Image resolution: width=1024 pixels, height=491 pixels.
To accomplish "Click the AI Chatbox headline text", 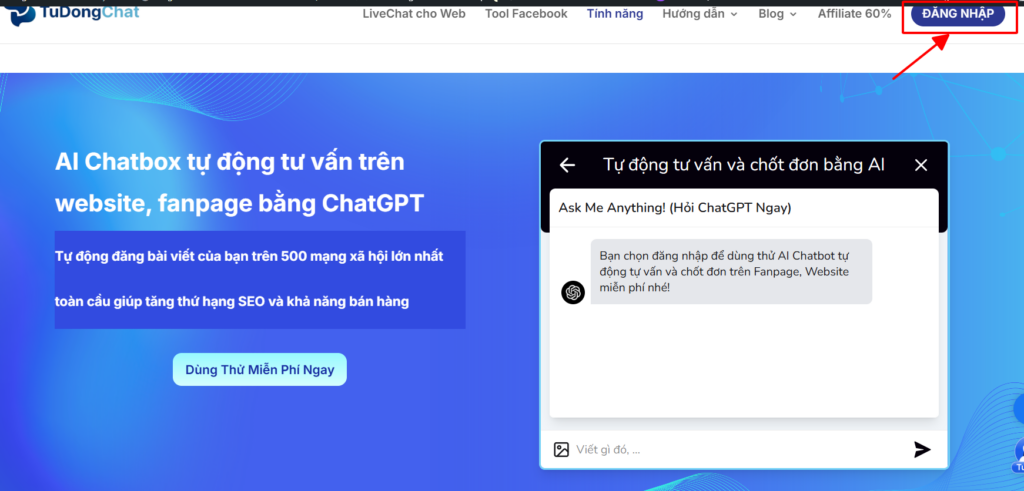I will coord(240,182).
